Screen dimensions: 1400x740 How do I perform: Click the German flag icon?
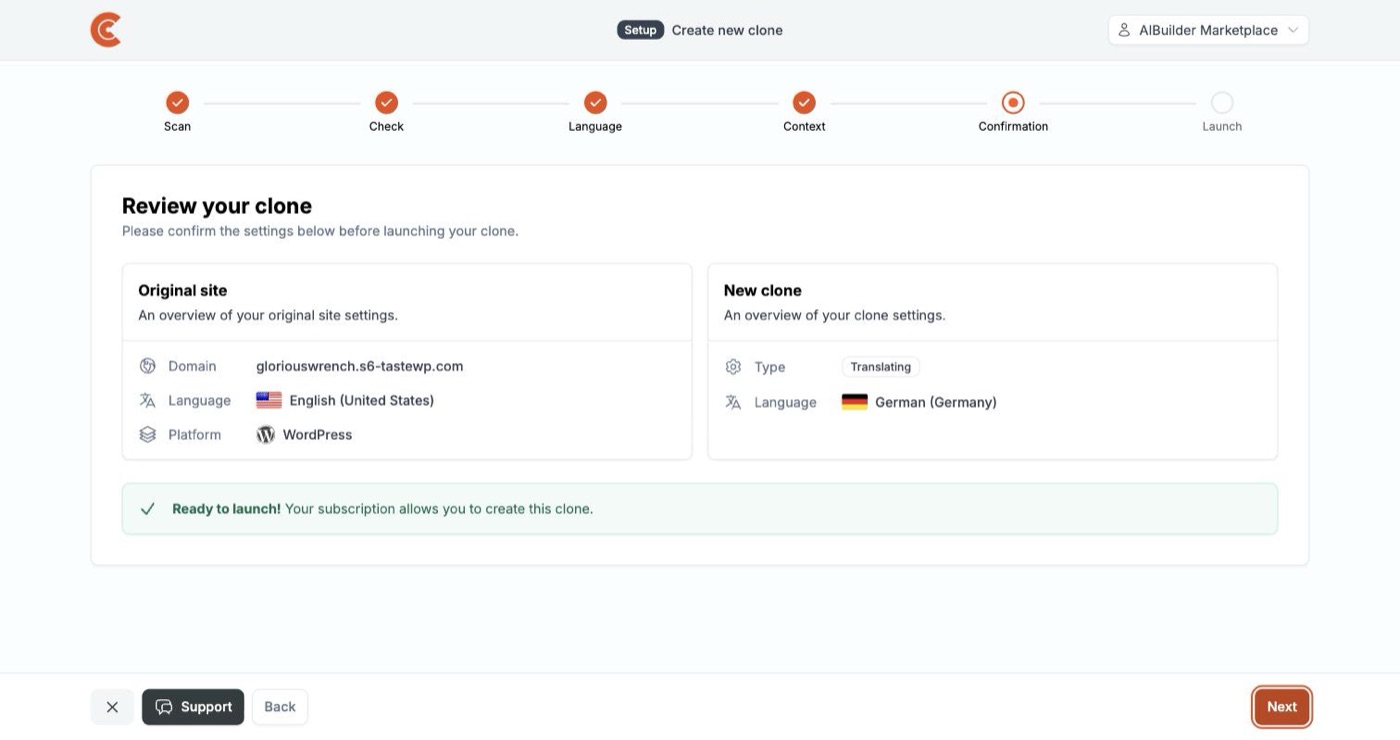(854, 402)
